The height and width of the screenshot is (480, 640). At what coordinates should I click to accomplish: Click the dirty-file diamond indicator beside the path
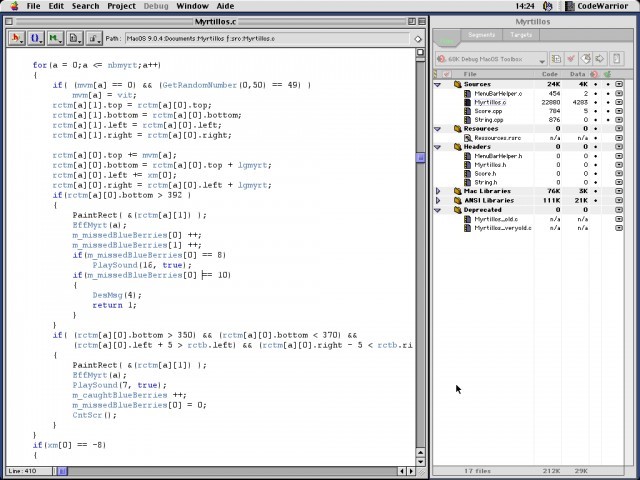click(x=418, y=39)
